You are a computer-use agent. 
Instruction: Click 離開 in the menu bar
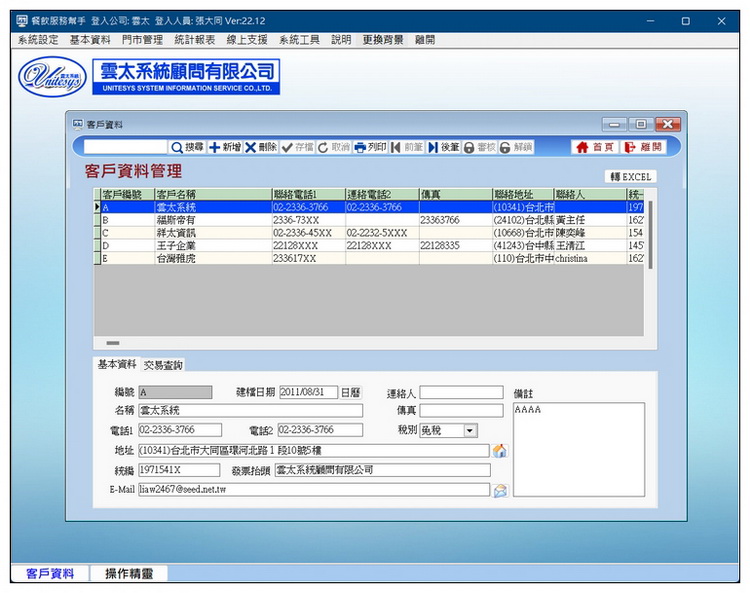pyautogui.click(x=425, y=40)
